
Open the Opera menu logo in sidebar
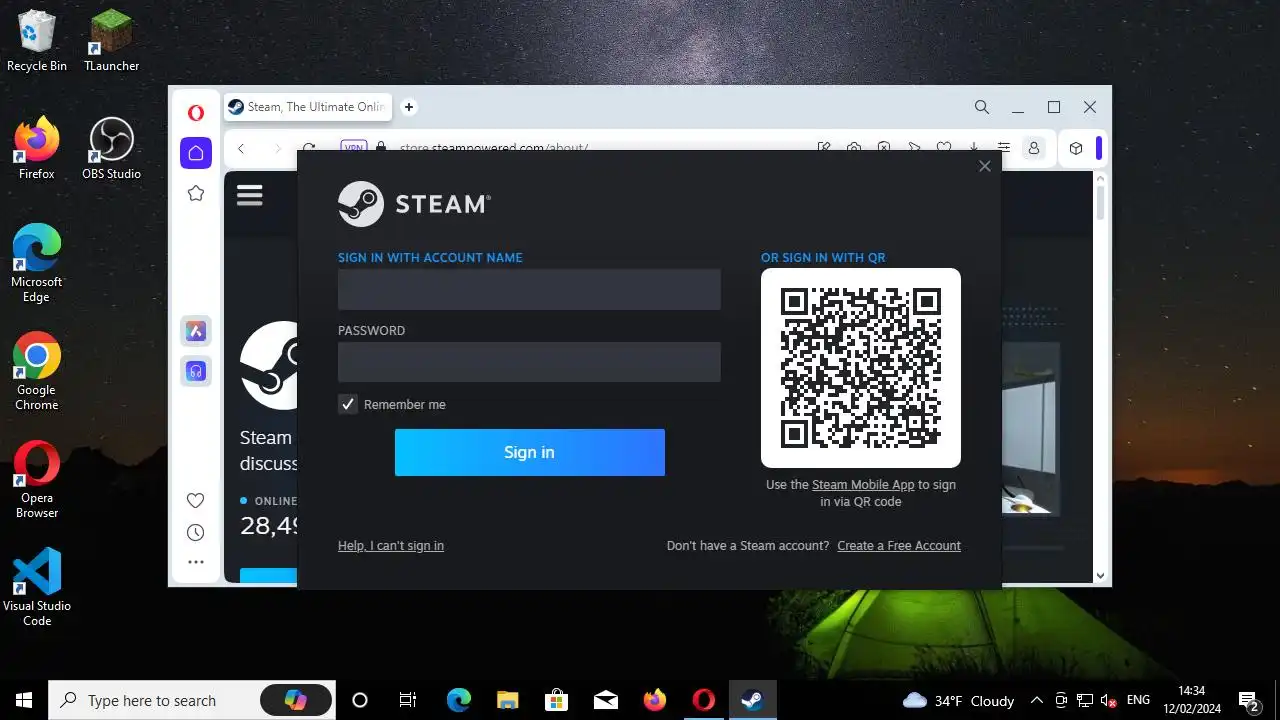coord(196,113)
